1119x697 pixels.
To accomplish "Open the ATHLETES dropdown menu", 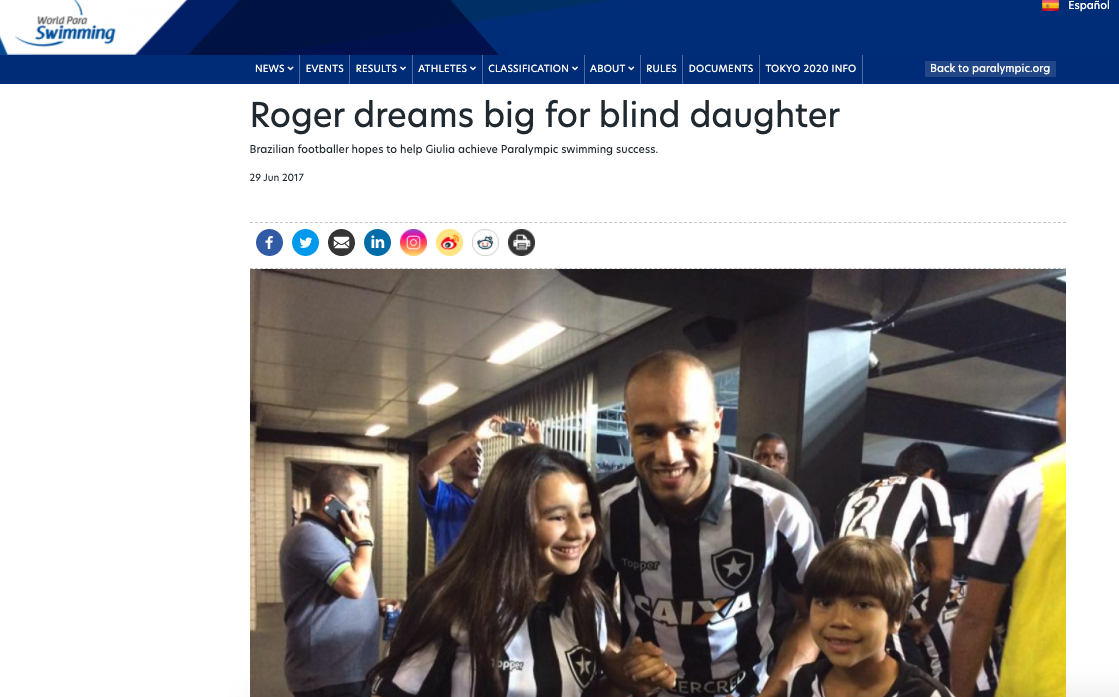I will 447,68.
